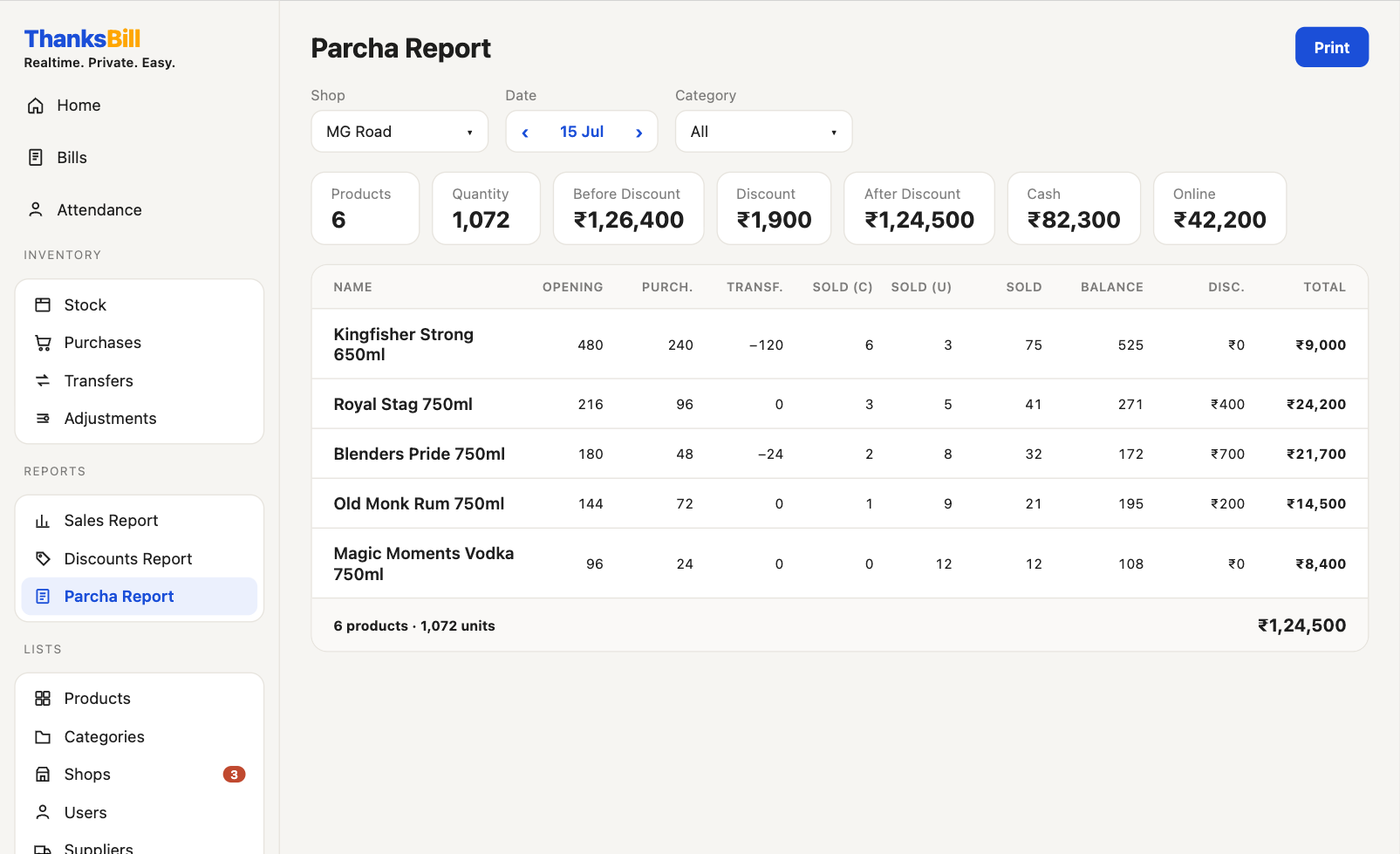
Task: Click the DISC. column header
Action: [x=1226, y=287]
